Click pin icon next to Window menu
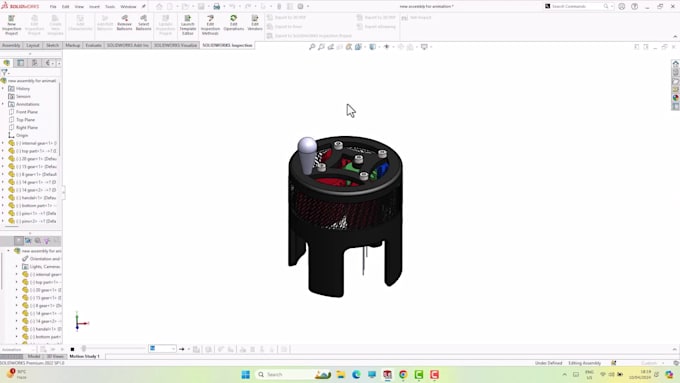680x383 pixels. click(x=144, y=7)
